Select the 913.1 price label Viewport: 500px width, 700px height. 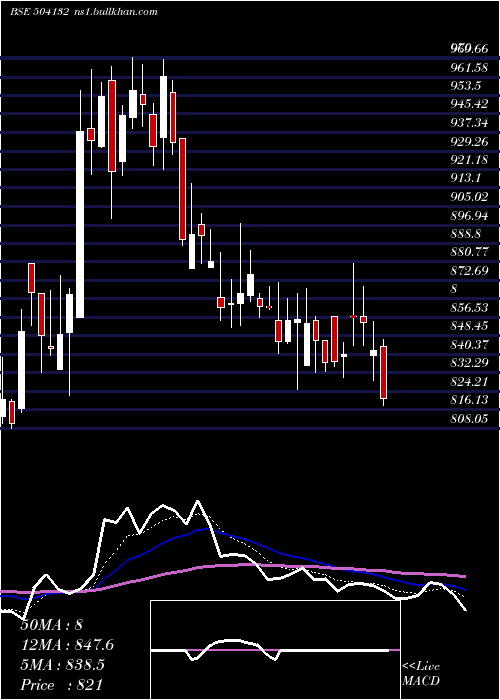pos(465,178)
